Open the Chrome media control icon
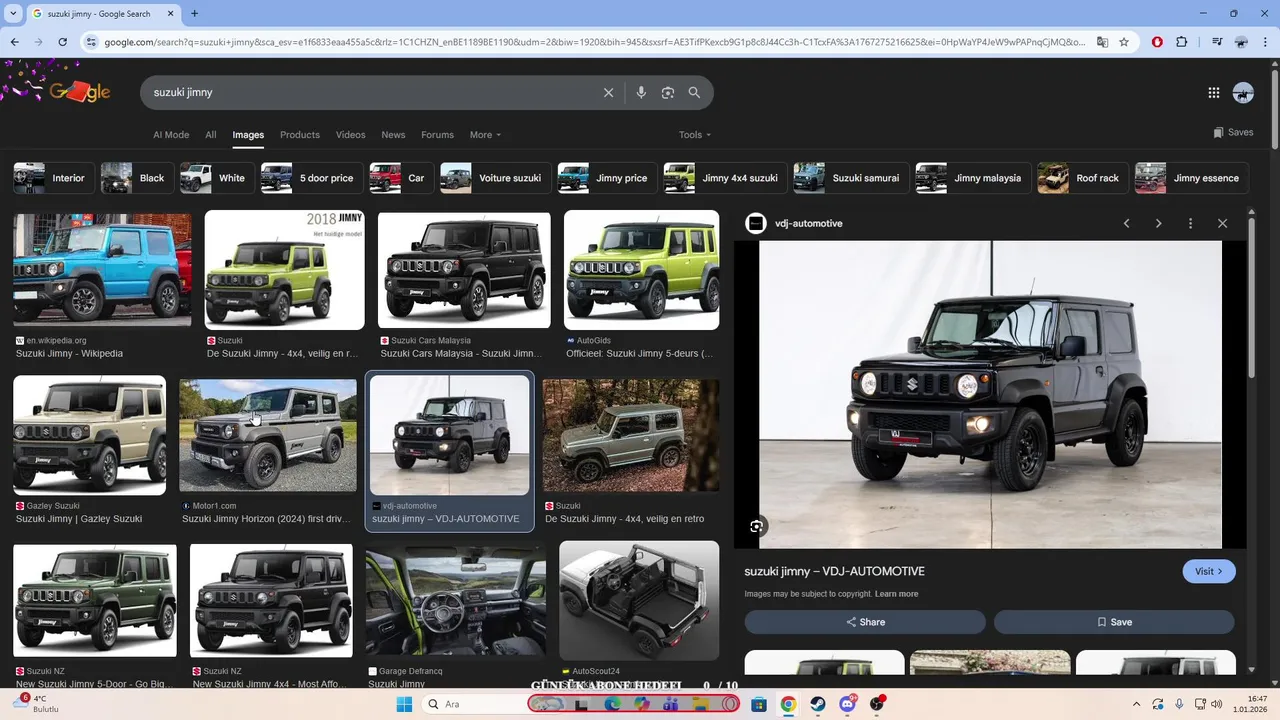The height and width of the screenshot is (720, 1280). [x=1216, y=42]
